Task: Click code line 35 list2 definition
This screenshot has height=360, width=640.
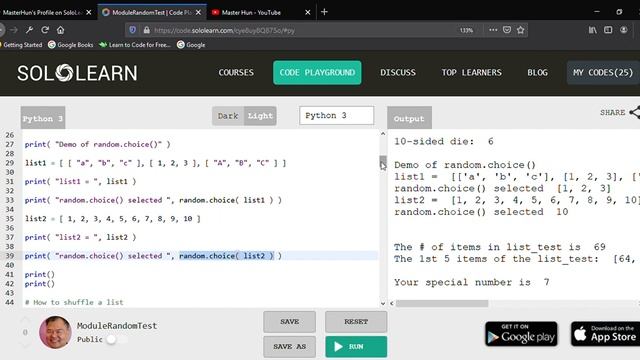Action: point(113,219)
